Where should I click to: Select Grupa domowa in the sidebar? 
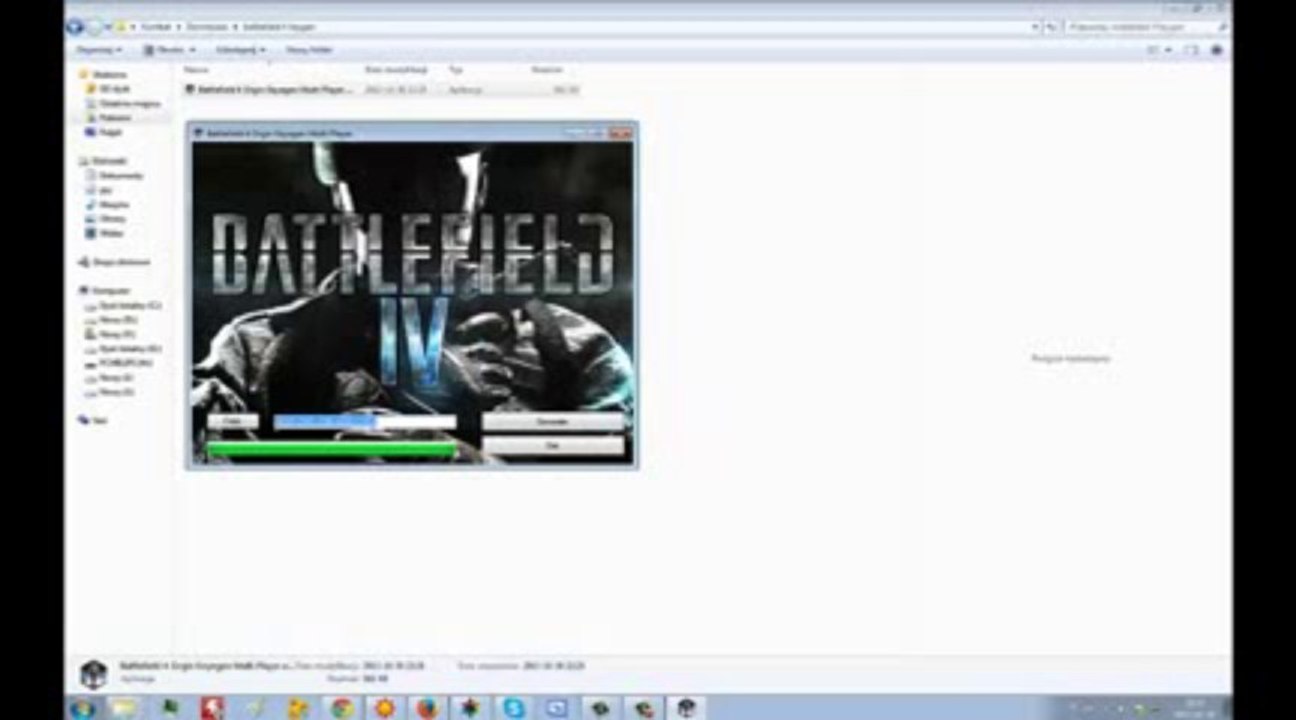114,262
